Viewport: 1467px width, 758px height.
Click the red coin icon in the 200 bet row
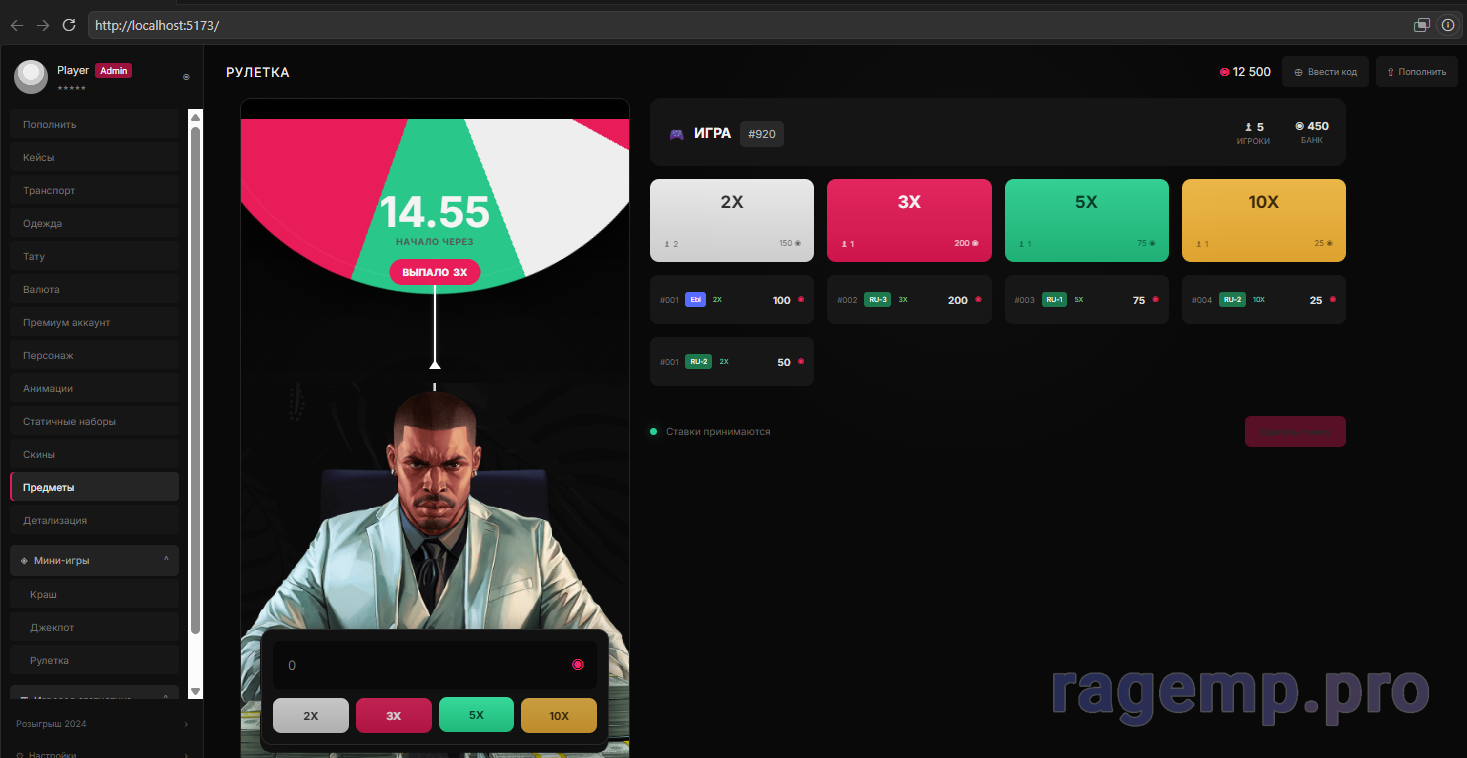tap(978, 300)
